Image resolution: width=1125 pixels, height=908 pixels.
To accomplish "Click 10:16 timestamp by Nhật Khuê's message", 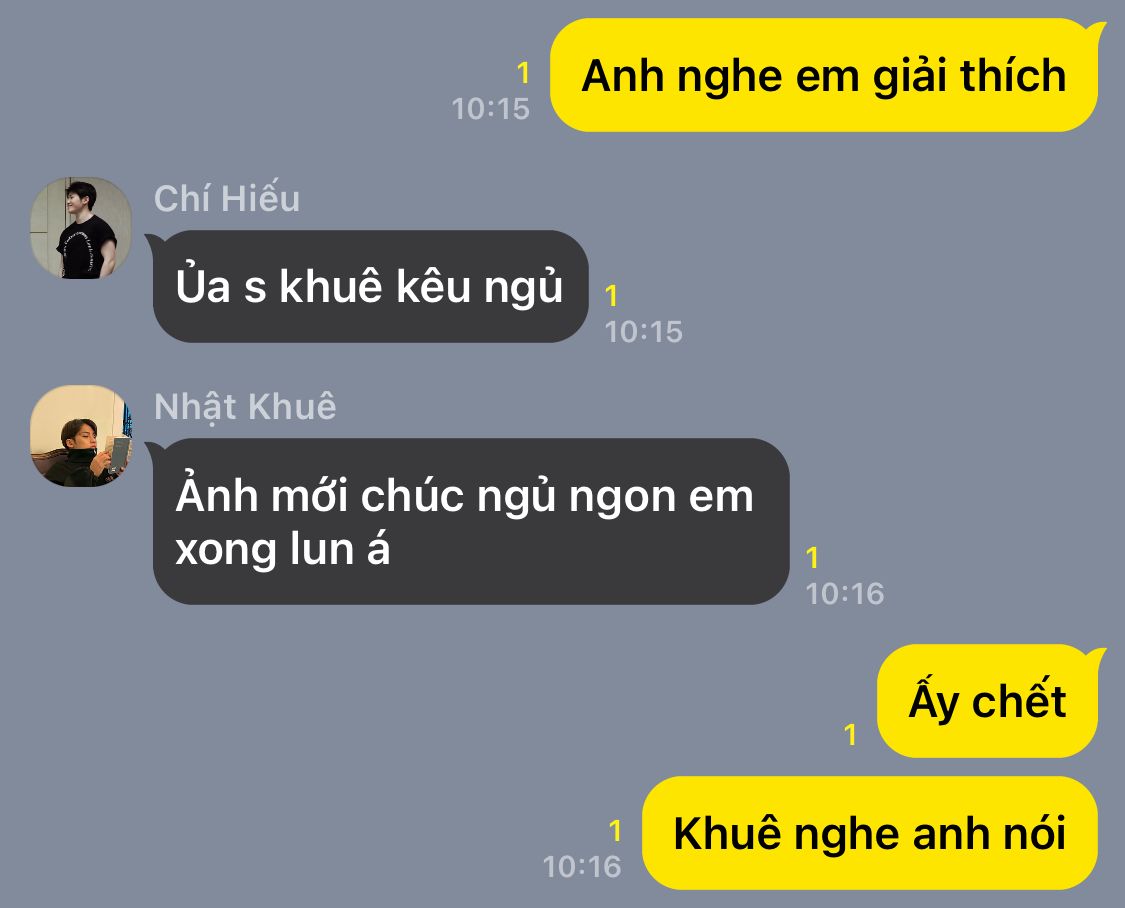I will point(844,594).
